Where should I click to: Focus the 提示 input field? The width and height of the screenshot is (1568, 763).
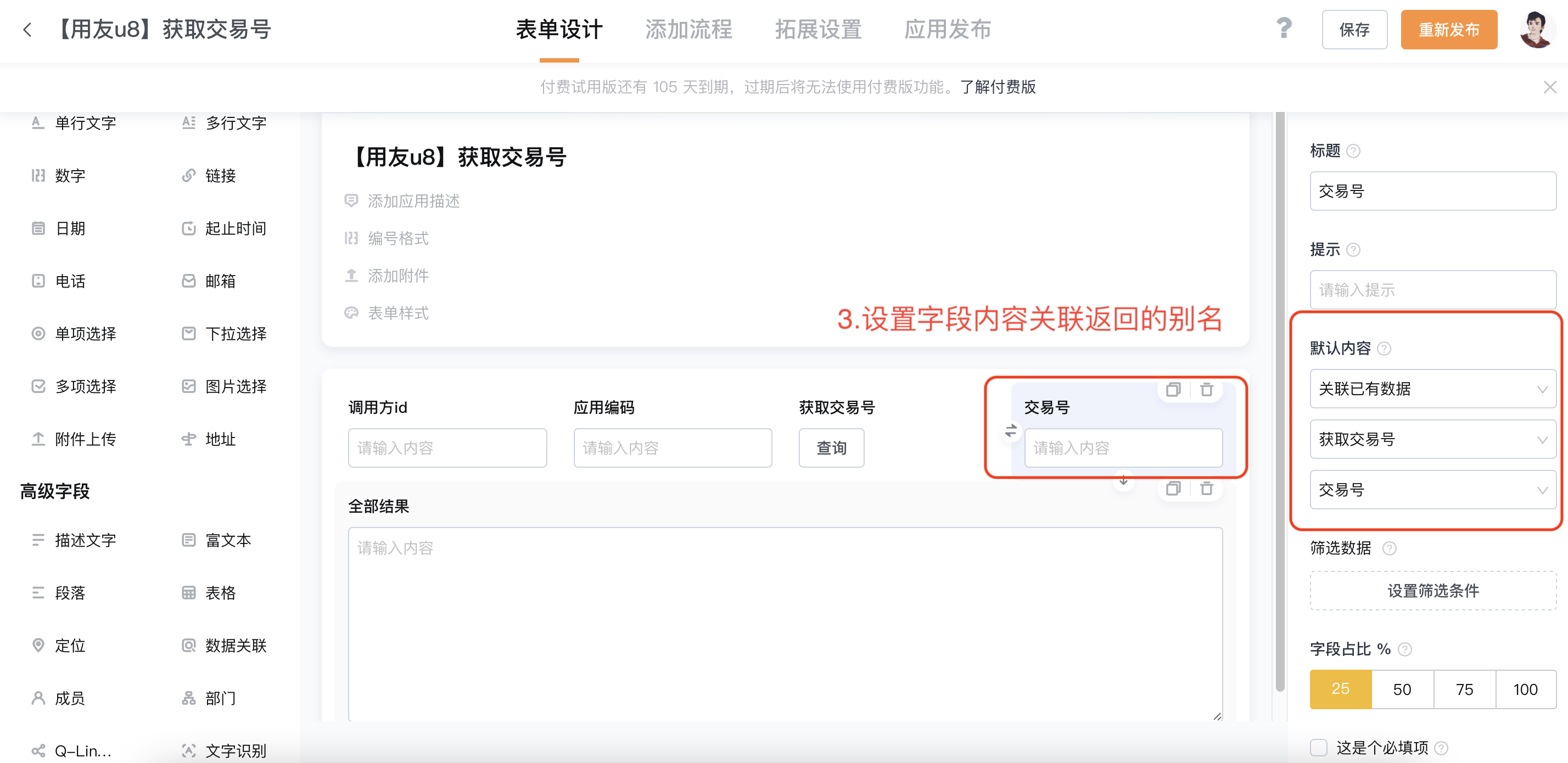pos(1432,290)
